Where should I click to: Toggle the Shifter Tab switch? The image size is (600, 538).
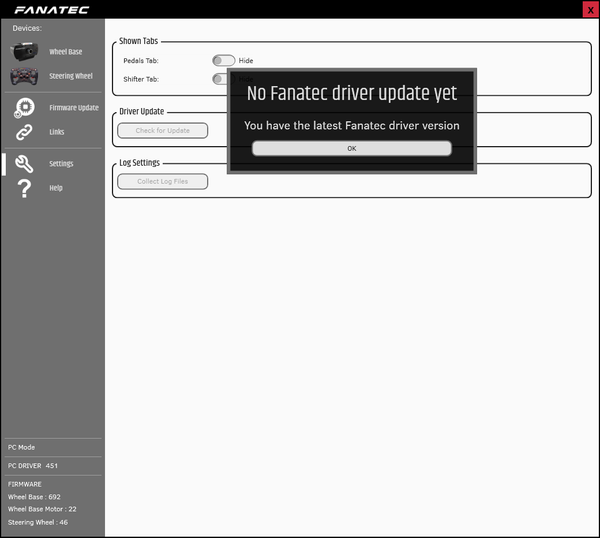(220, 79)
